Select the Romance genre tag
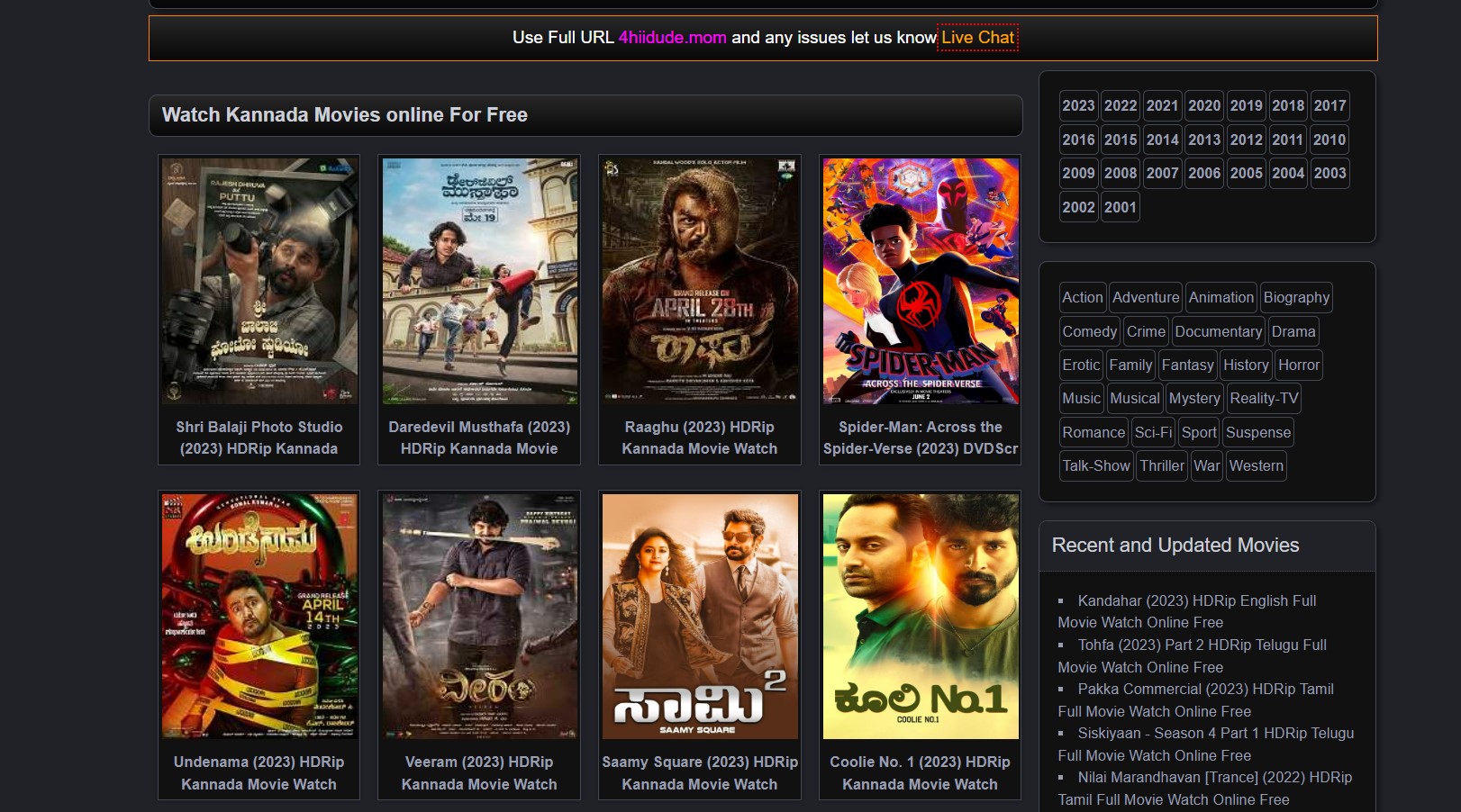 (x=1093, y=432)
